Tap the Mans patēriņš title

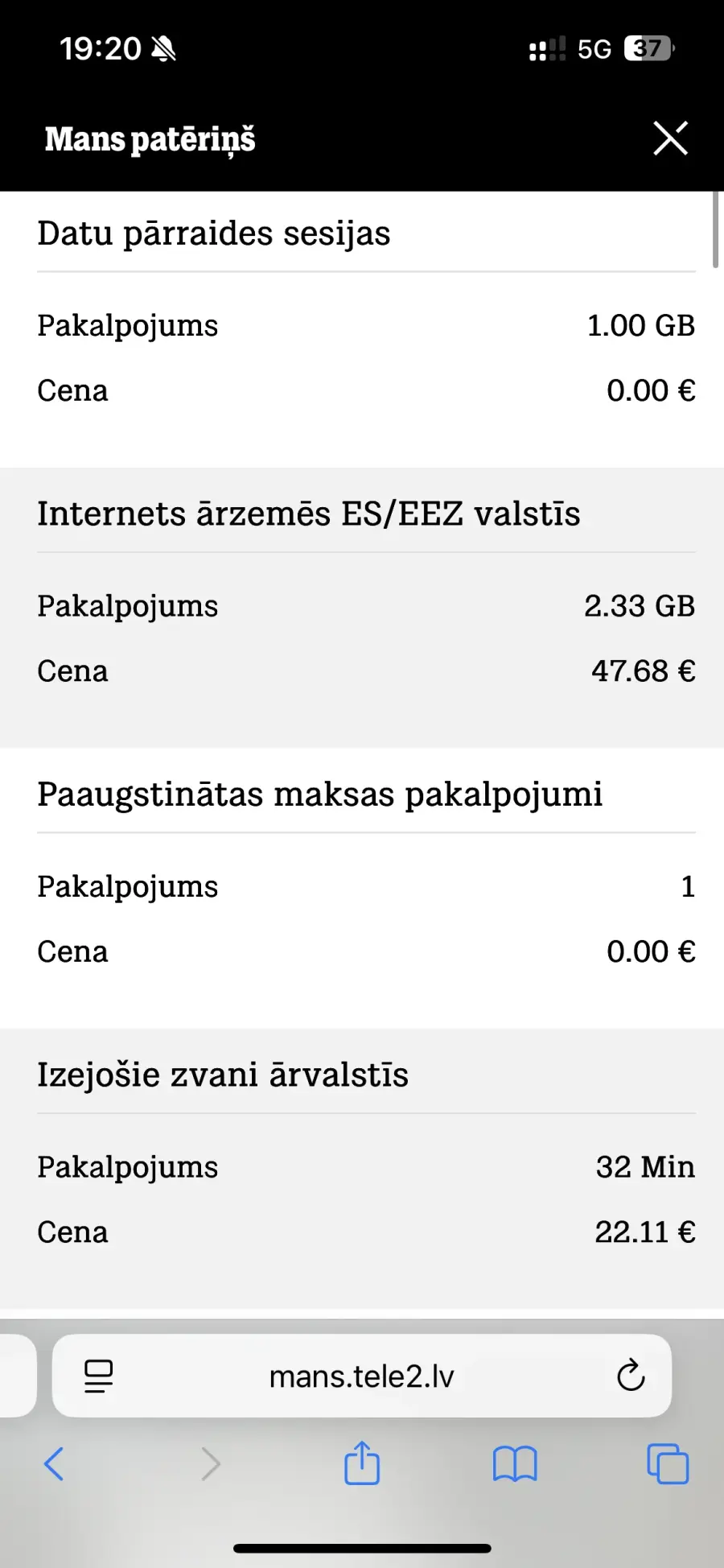pyautogui.click(x=150, y=138)
